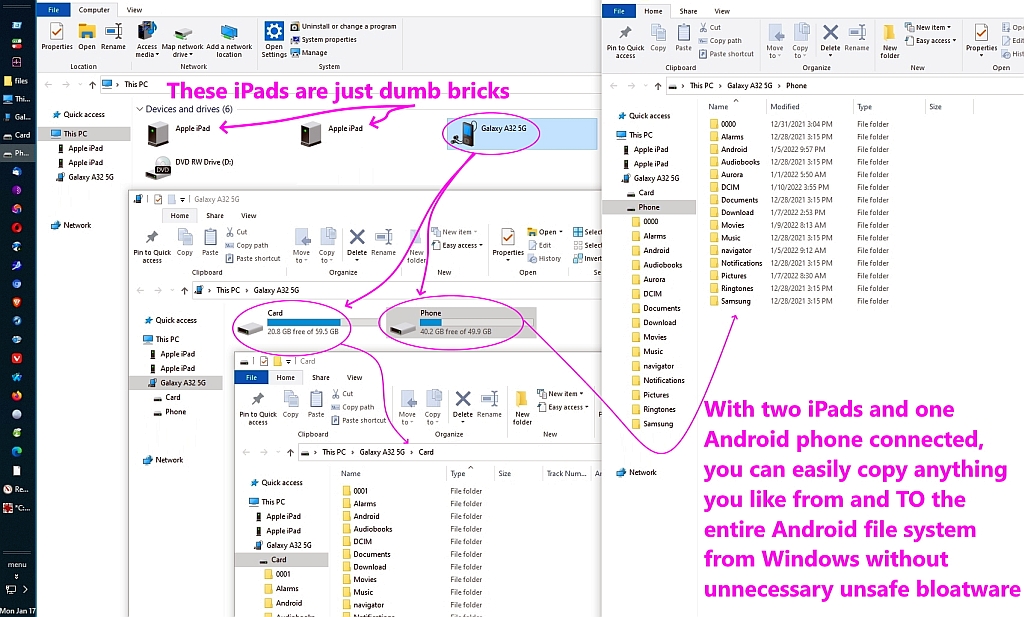The height and width of the screenshot is (617, 1024).
Task: Sort by Name column header in Phone window
Action: coord(718,106)
